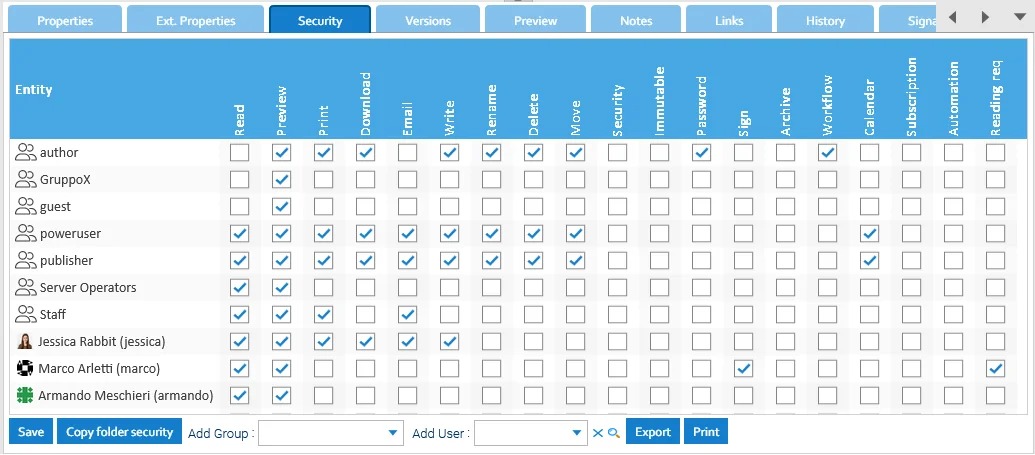Uncheck Calendar permission for poweruser
The width and height of the screenshot is (1035, 455).
click(x=869, y=234)
